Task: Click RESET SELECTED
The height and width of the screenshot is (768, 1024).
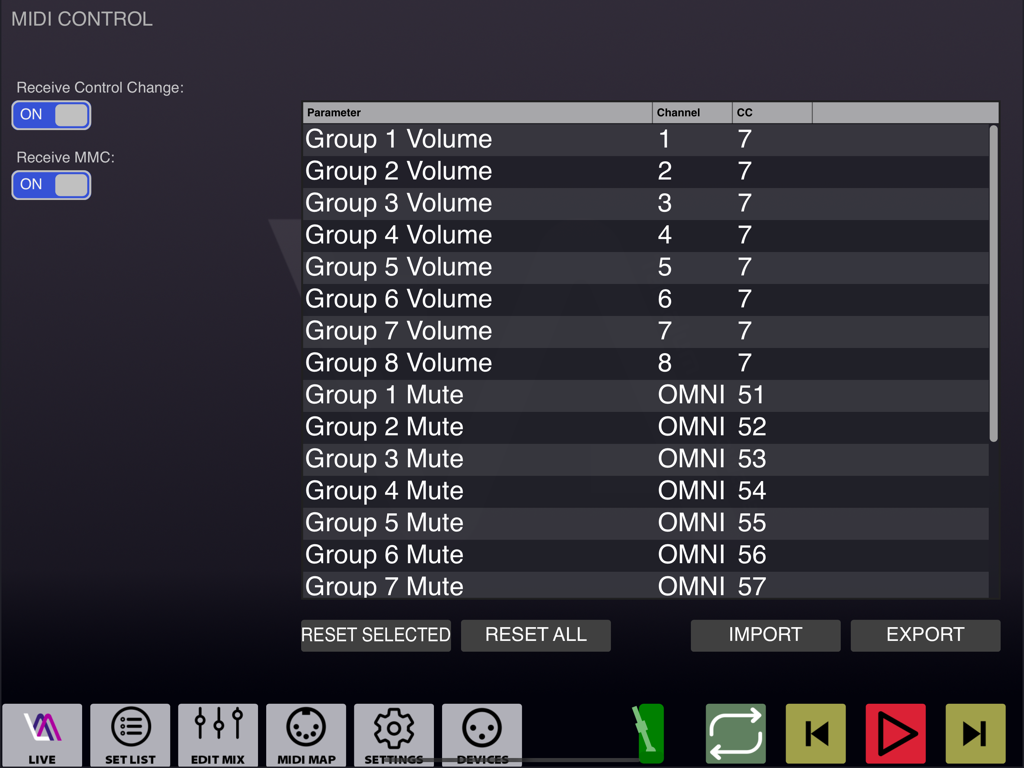Action: coord(376,635)
